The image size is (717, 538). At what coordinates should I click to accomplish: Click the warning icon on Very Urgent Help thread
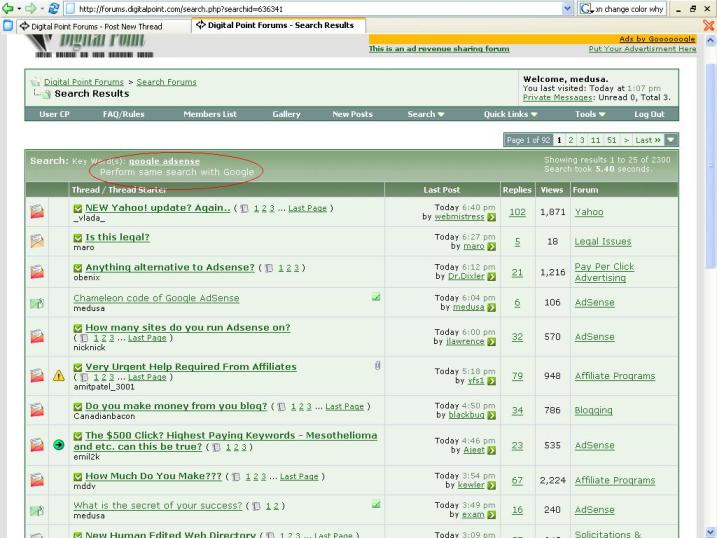coord(59,376)
